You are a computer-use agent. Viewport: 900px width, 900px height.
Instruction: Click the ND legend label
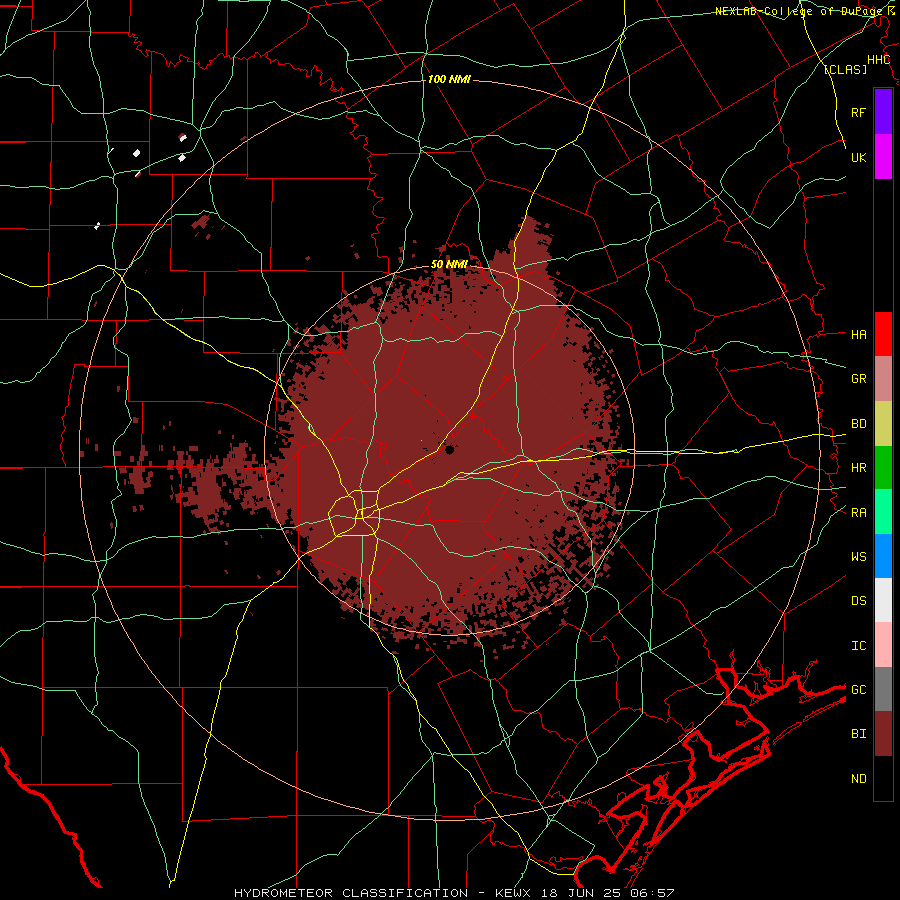[x=859, y=779]
